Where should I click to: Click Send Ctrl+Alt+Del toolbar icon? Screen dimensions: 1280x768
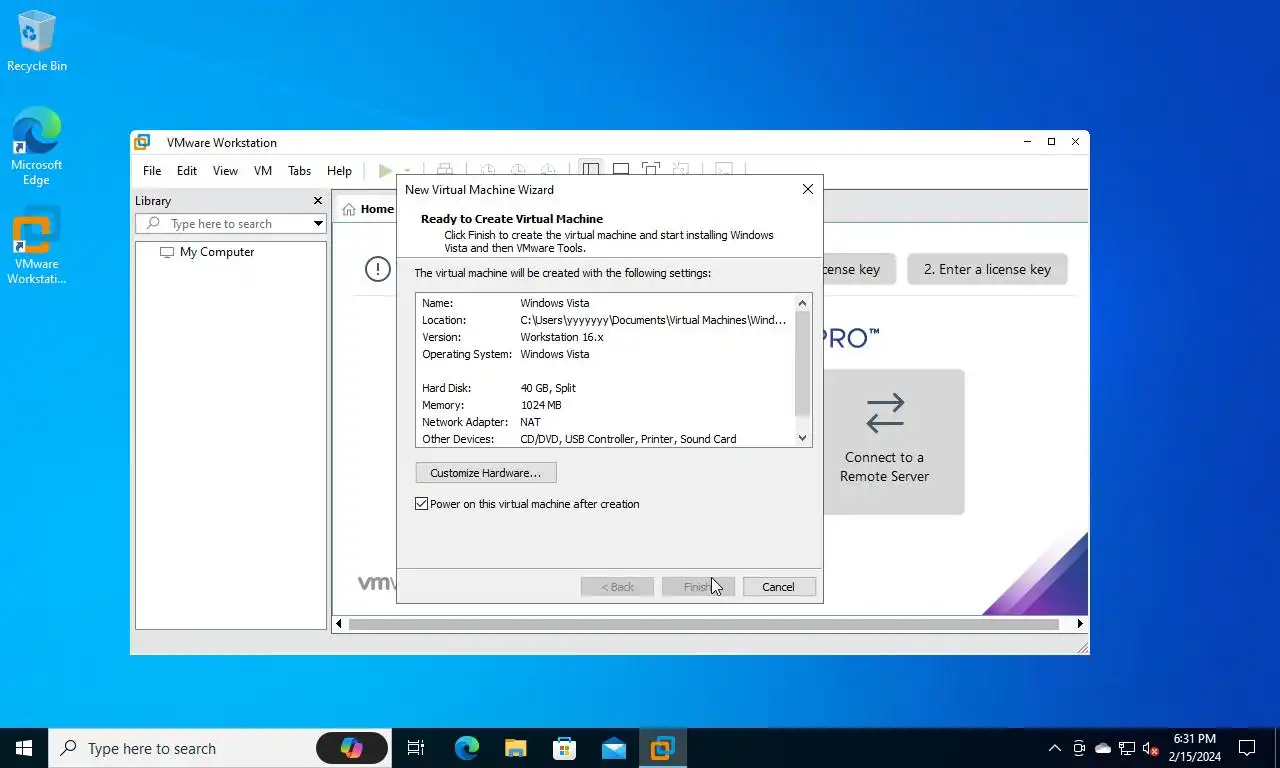445,171
